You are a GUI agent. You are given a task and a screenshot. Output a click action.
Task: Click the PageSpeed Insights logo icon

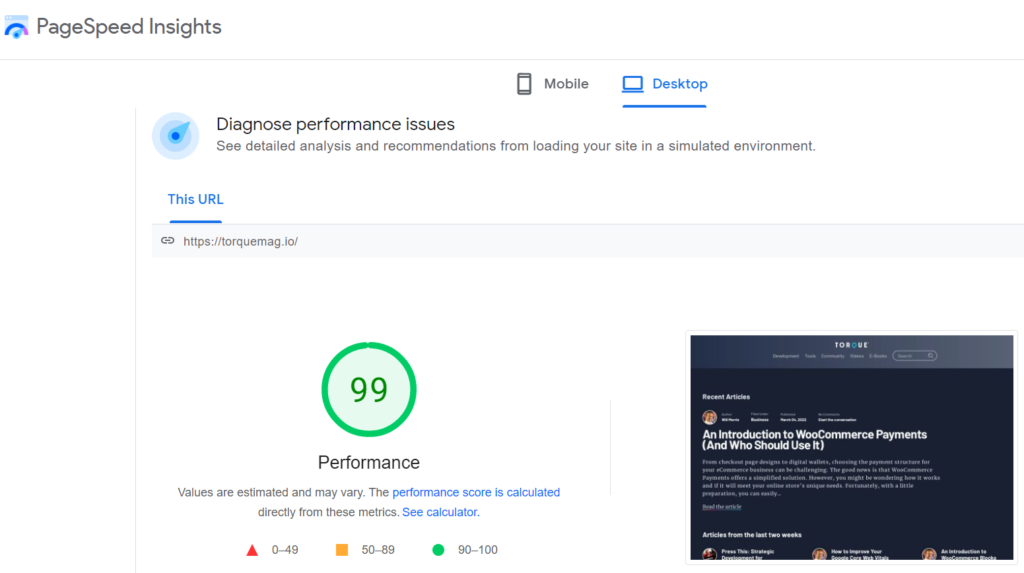pyautogui.click(x=16, y=27)
